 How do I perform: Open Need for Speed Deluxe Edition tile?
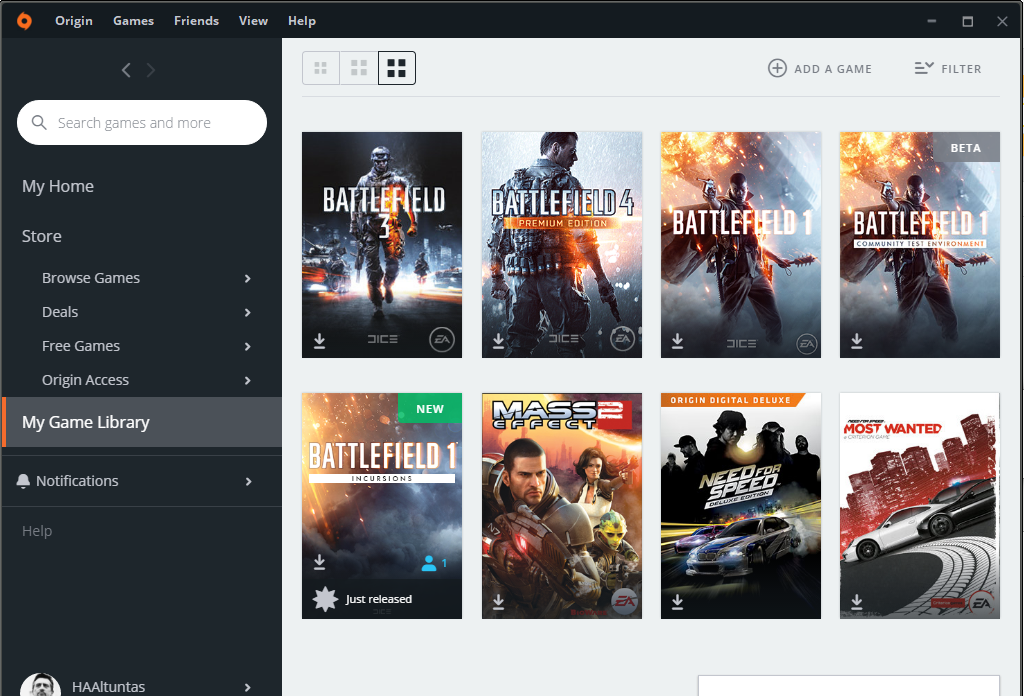(x=741, y=506)
